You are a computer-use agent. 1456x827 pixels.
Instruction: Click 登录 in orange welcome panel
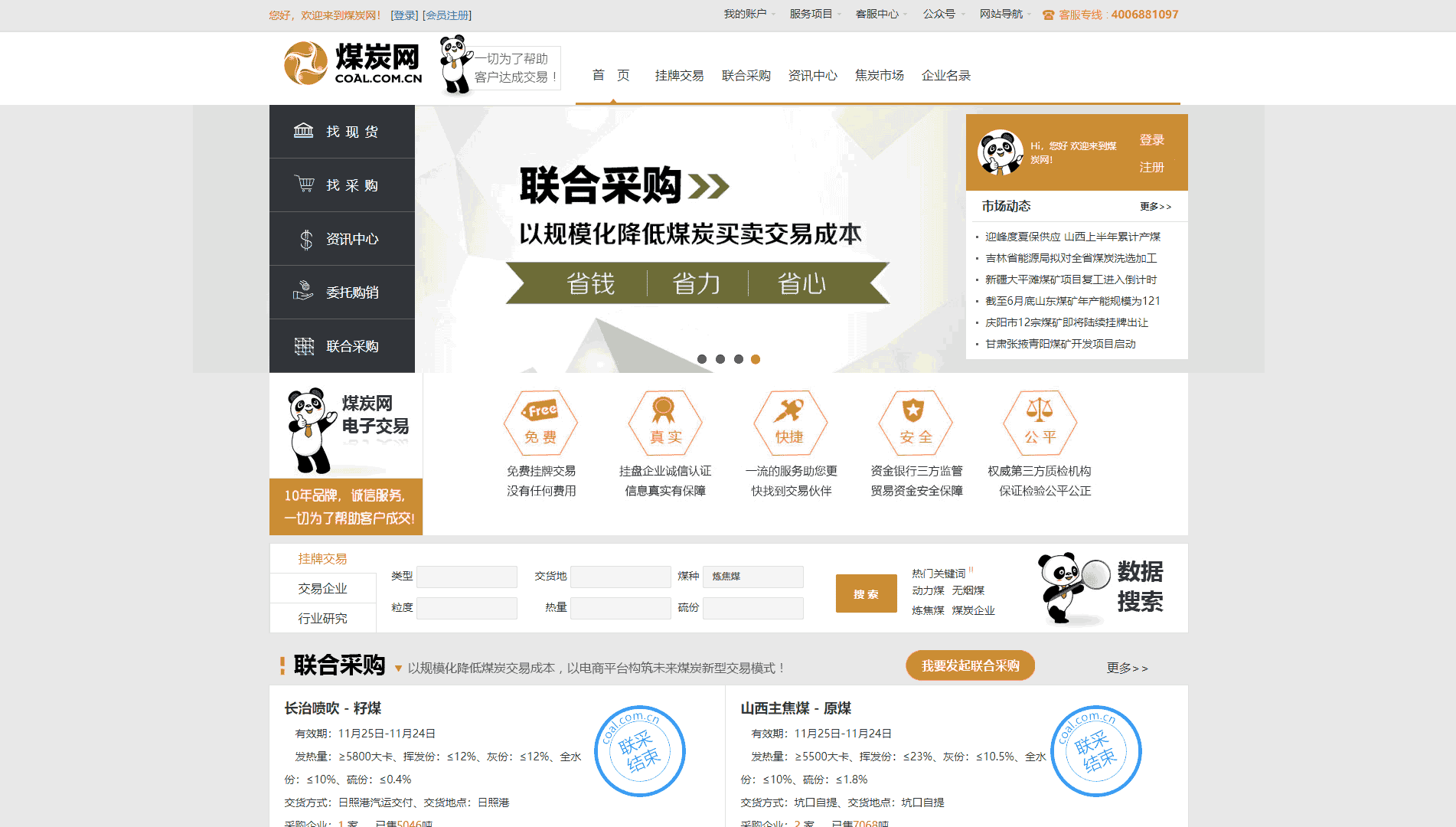coord(1151,139)
